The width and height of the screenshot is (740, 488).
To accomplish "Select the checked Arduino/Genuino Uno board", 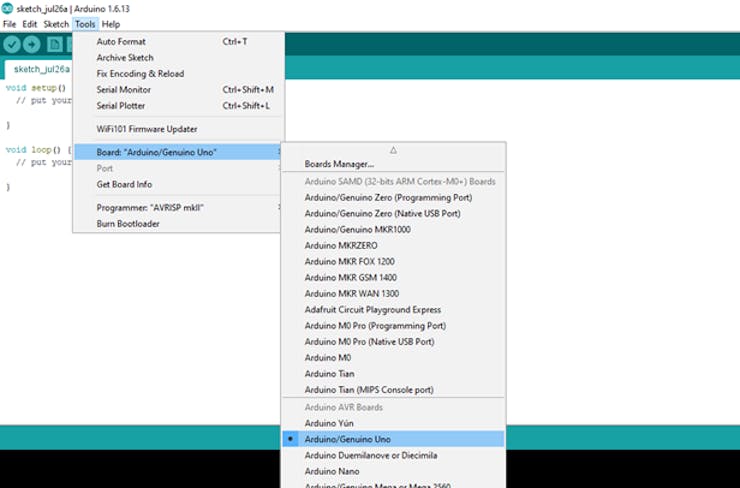I will (x=393, y=439).
